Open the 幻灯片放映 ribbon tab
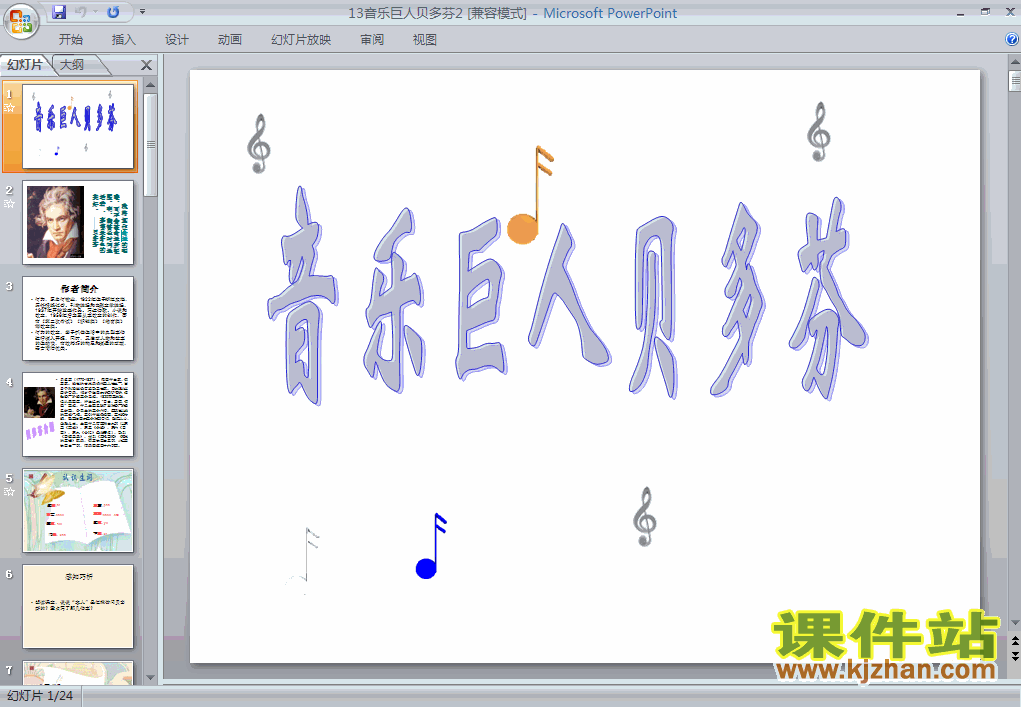 [x=301, y=40]
